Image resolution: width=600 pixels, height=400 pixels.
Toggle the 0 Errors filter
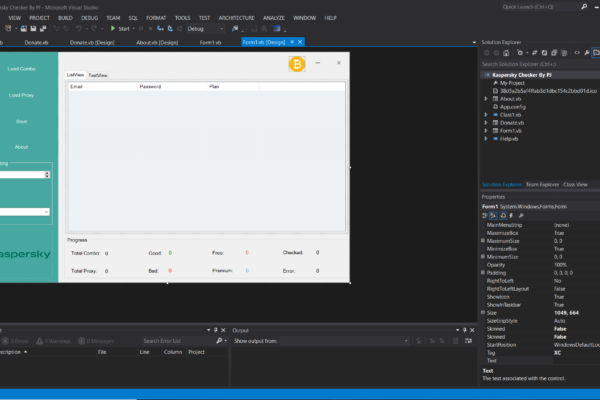16,341
